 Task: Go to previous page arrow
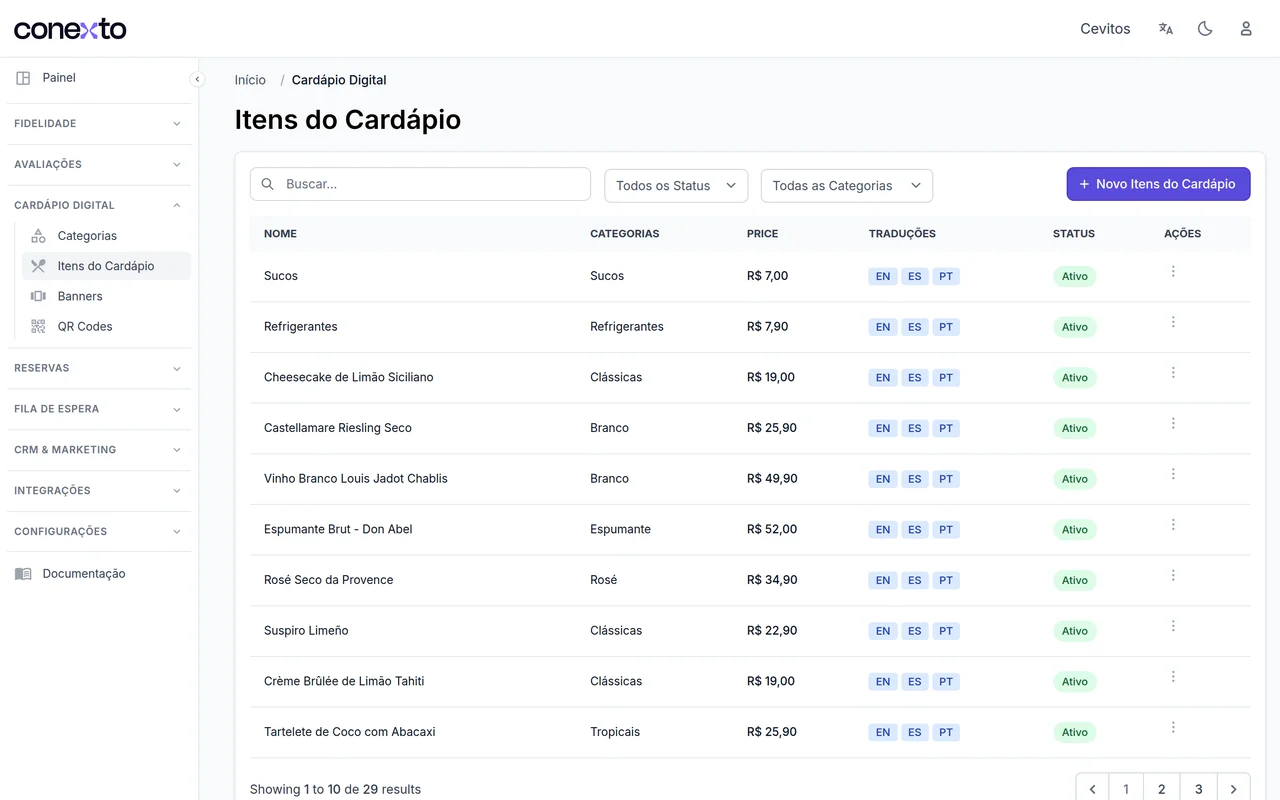(1093, 789)
